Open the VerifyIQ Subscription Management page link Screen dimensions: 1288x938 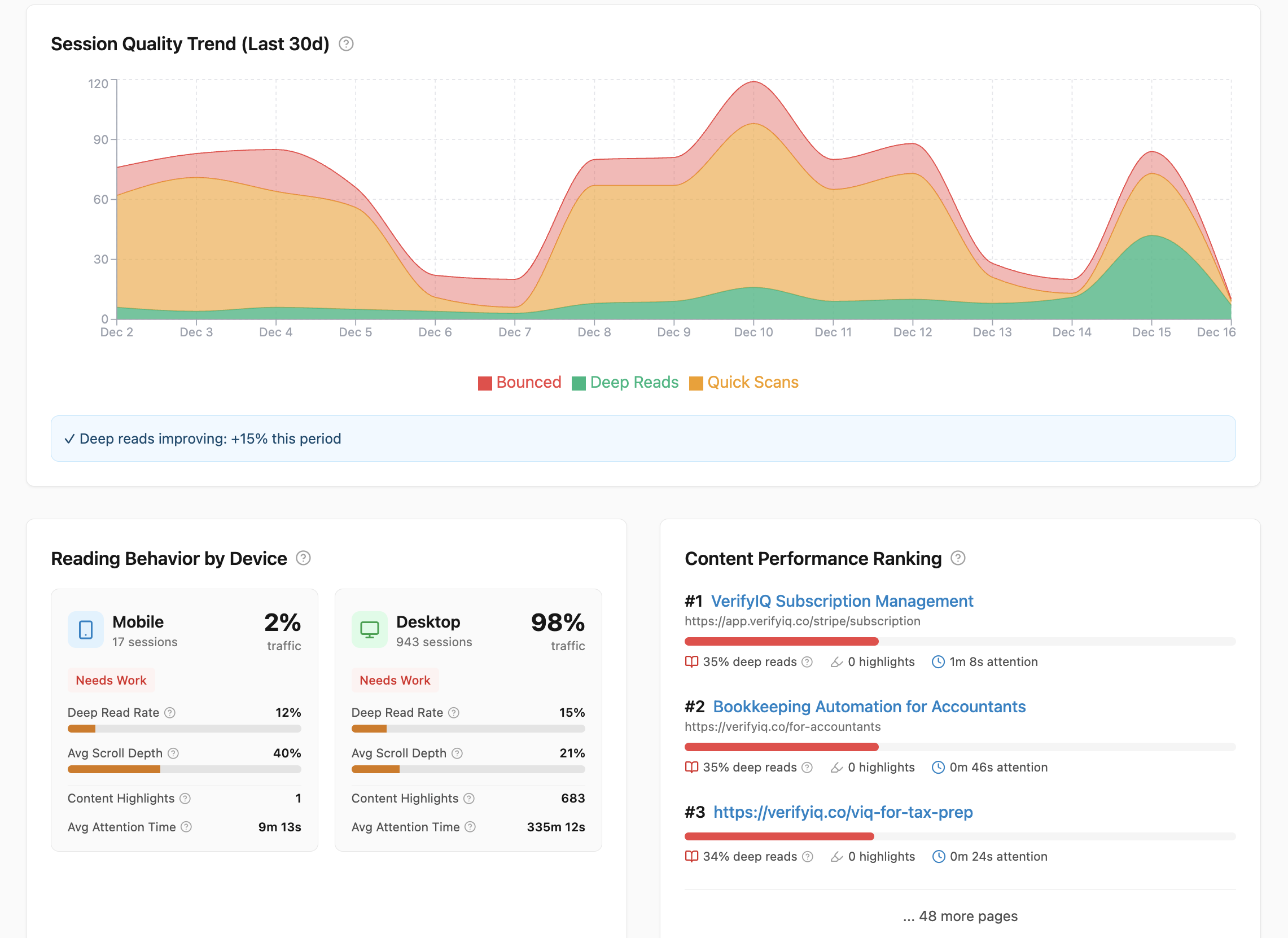pyautogui.click(x=843, y=601)
